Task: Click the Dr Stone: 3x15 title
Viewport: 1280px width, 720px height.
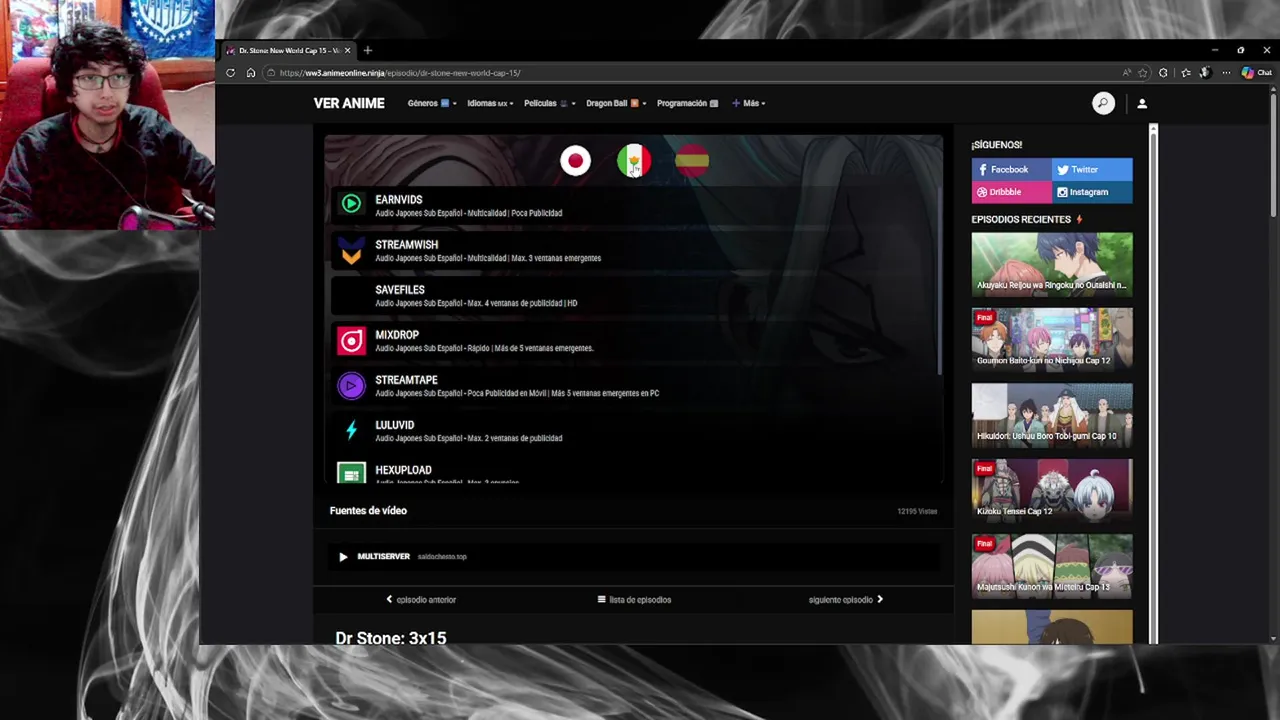Action: tap(391, 638)
